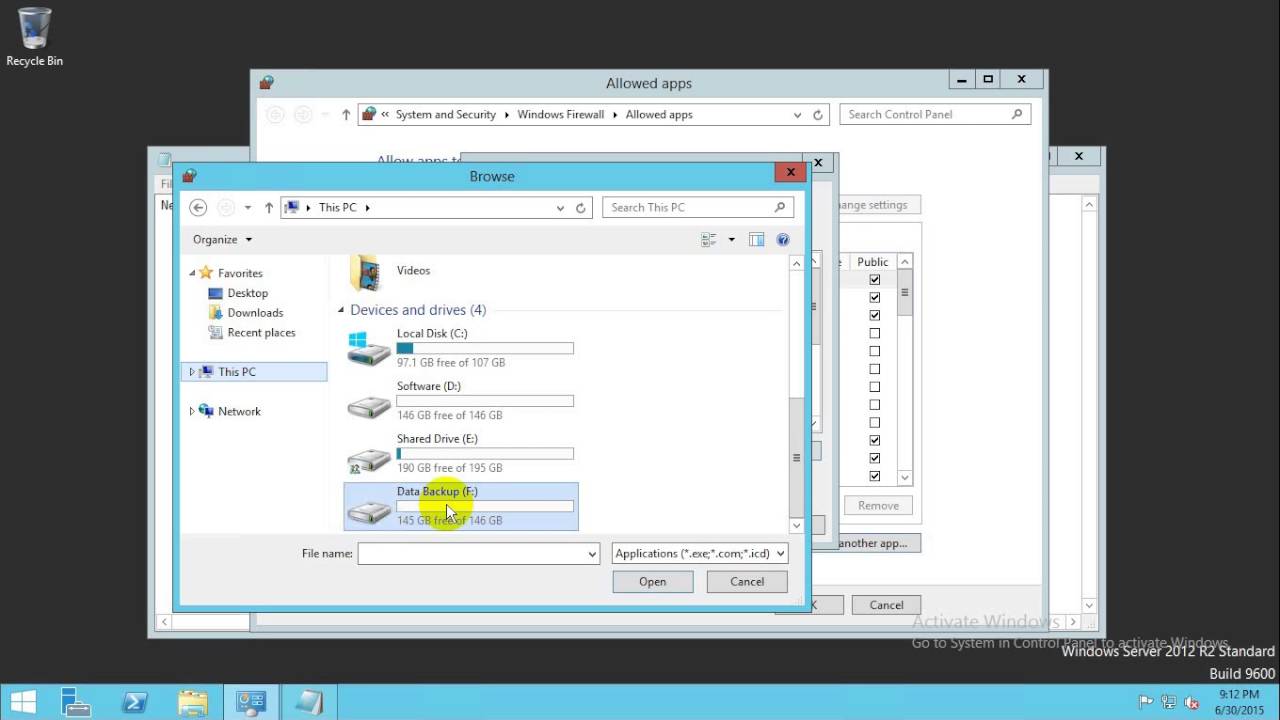The image size is (1280, 720).
Task: Expand the Network tree node arrow
Action: click(x=192, y=411)
